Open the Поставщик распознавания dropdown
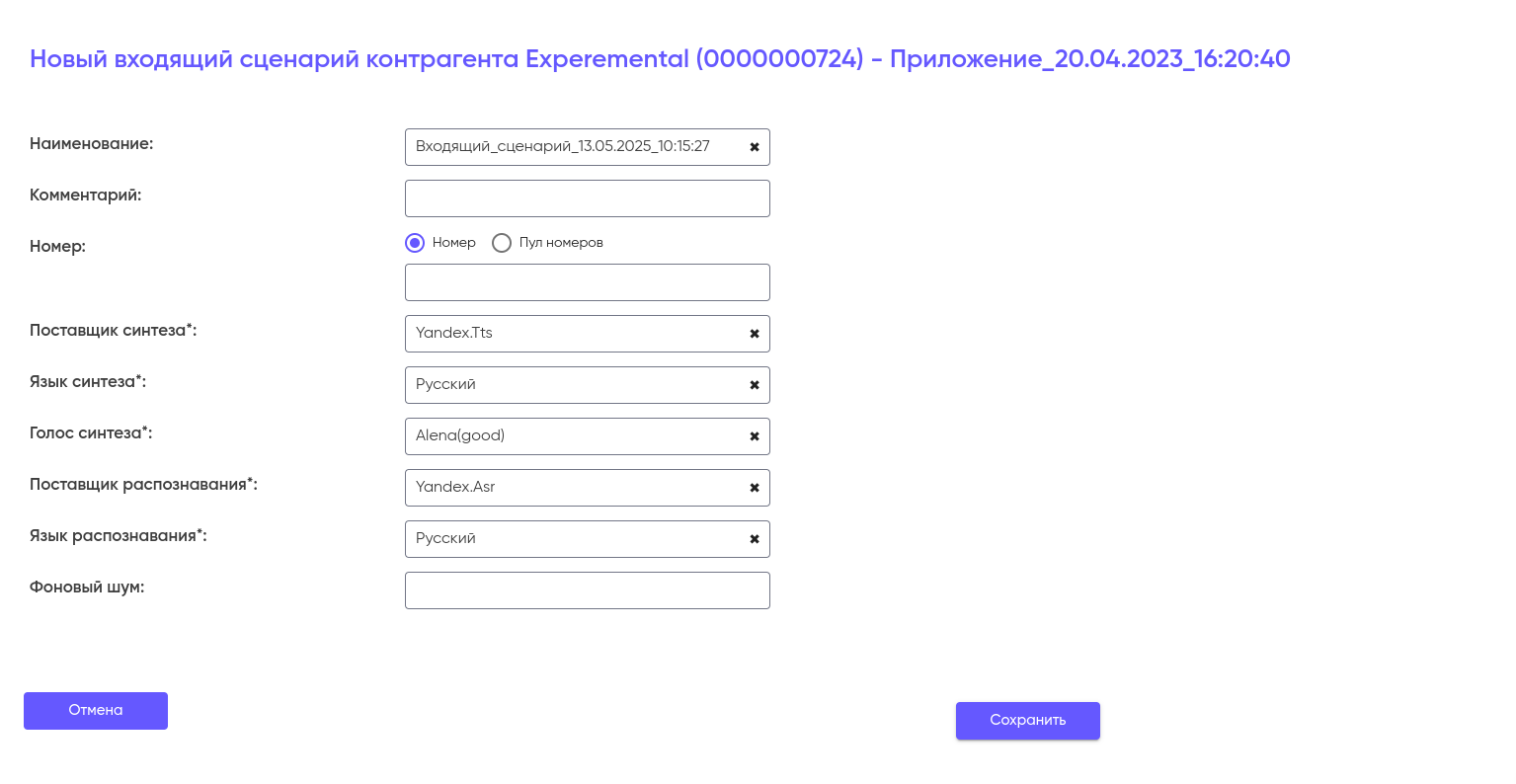Viewport: 1516px width, 784px height. click(573, 488)
